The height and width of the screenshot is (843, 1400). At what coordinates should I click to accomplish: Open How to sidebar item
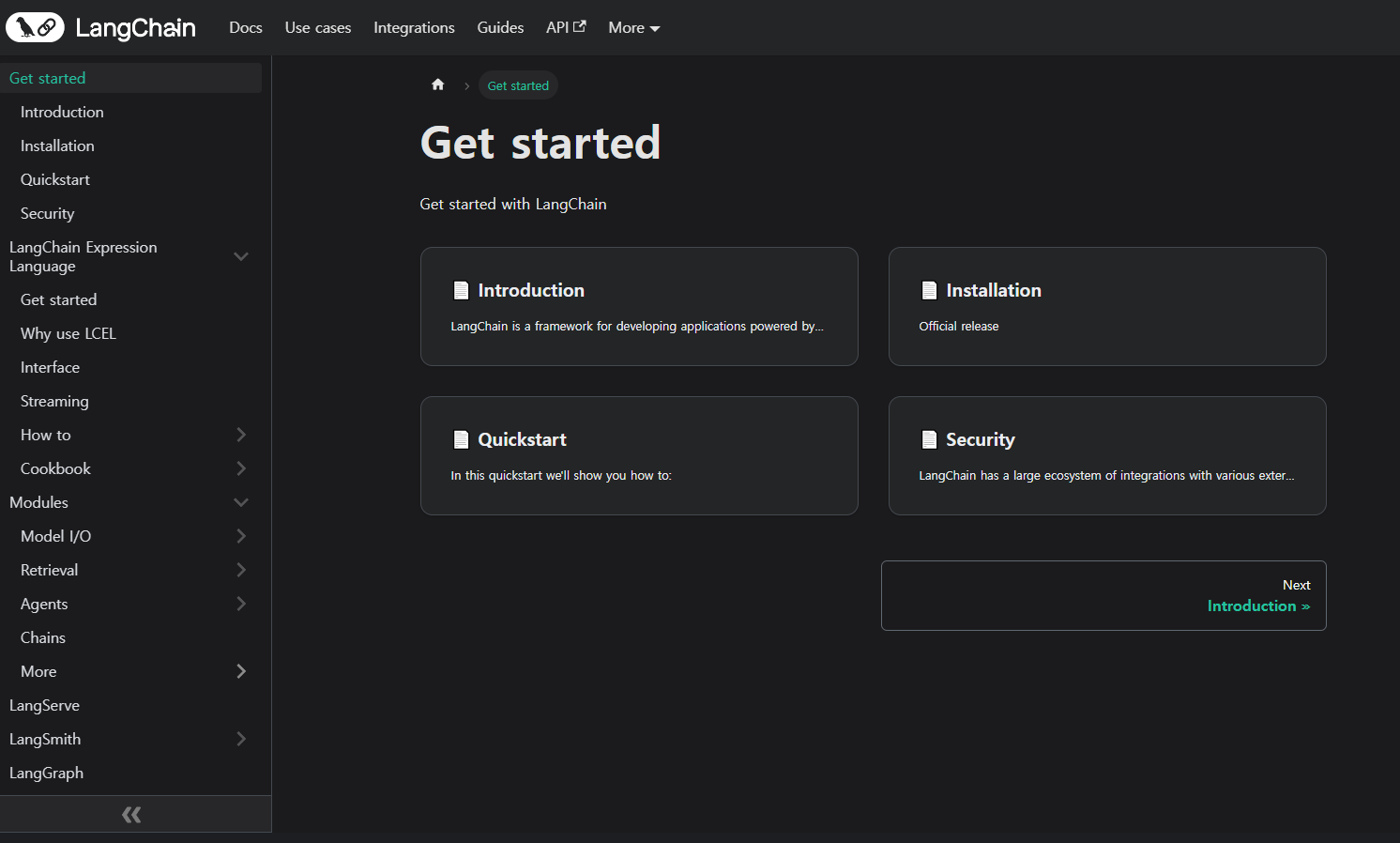pos(46,435)
